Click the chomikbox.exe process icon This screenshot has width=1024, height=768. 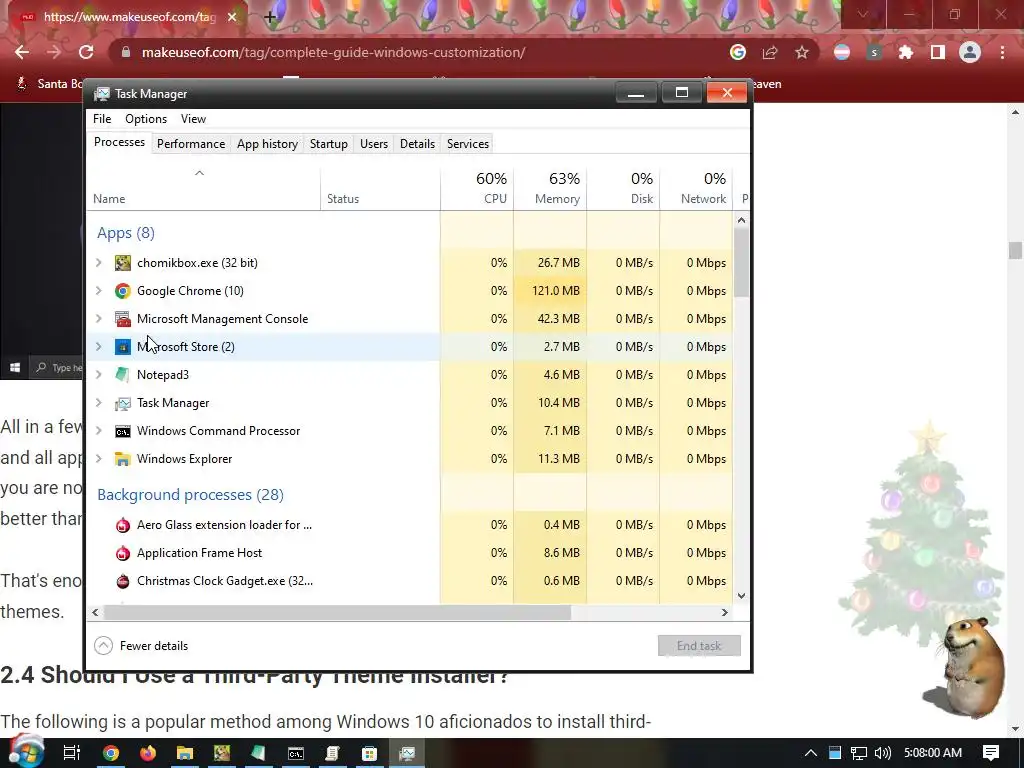coord(123,263)
